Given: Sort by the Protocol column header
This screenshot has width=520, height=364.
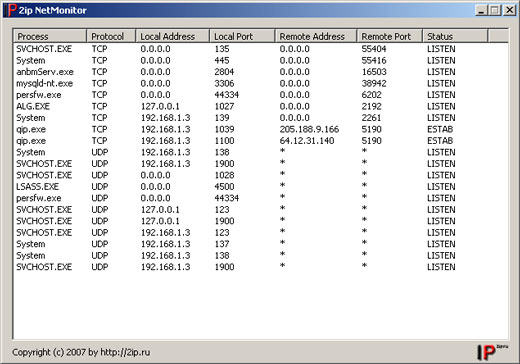Looking at the screenshot, I should [x=111, y=36].
